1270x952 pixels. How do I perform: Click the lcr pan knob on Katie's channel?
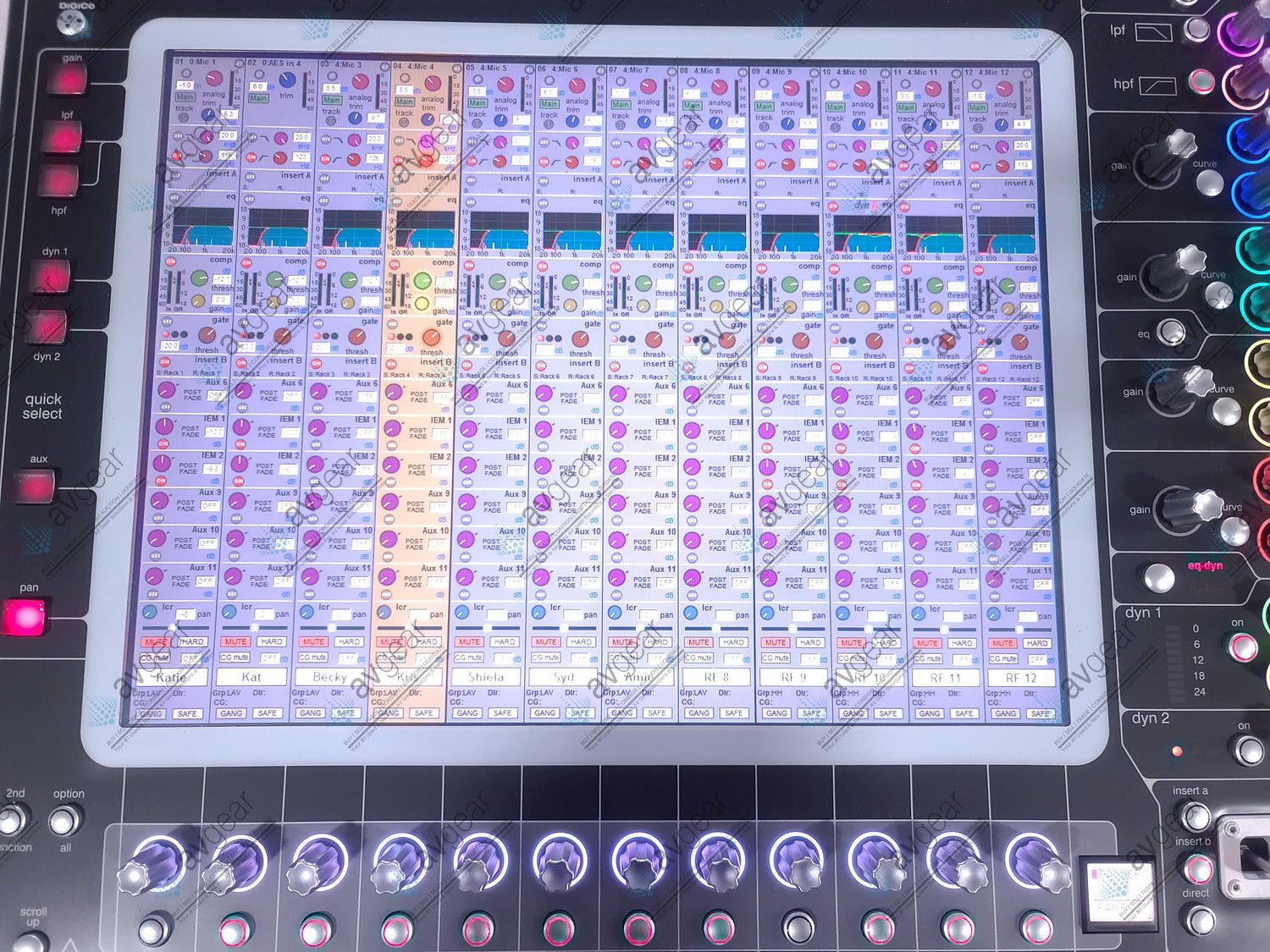(x=150, y=611)
